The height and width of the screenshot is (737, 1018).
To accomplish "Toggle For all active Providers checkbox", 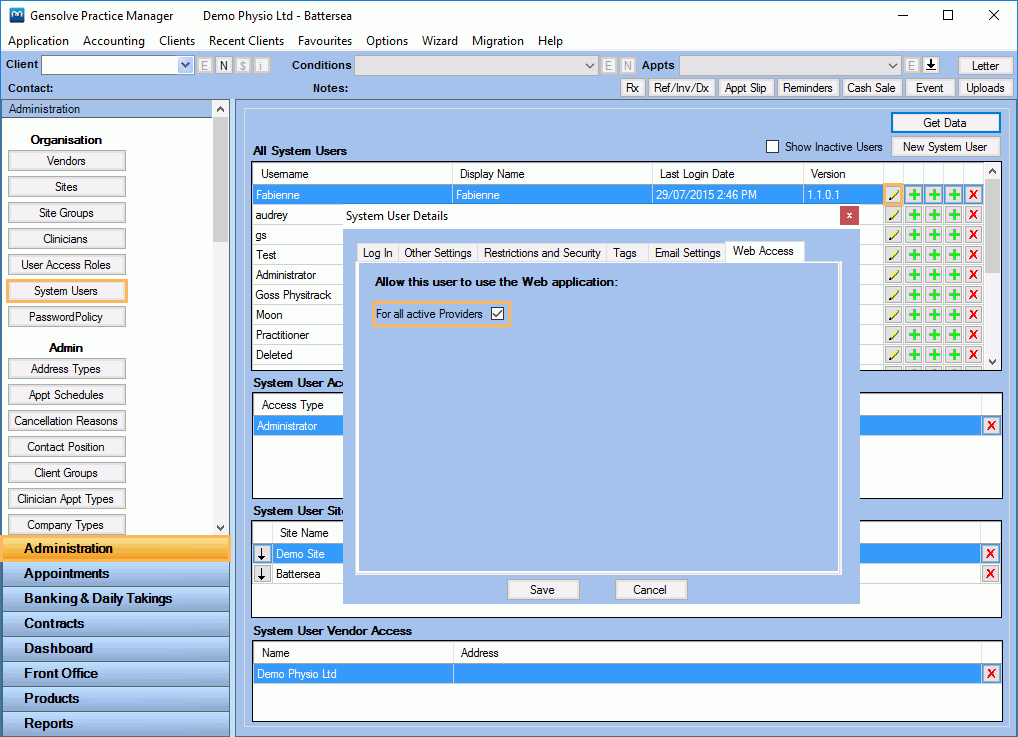I will 497,314.
